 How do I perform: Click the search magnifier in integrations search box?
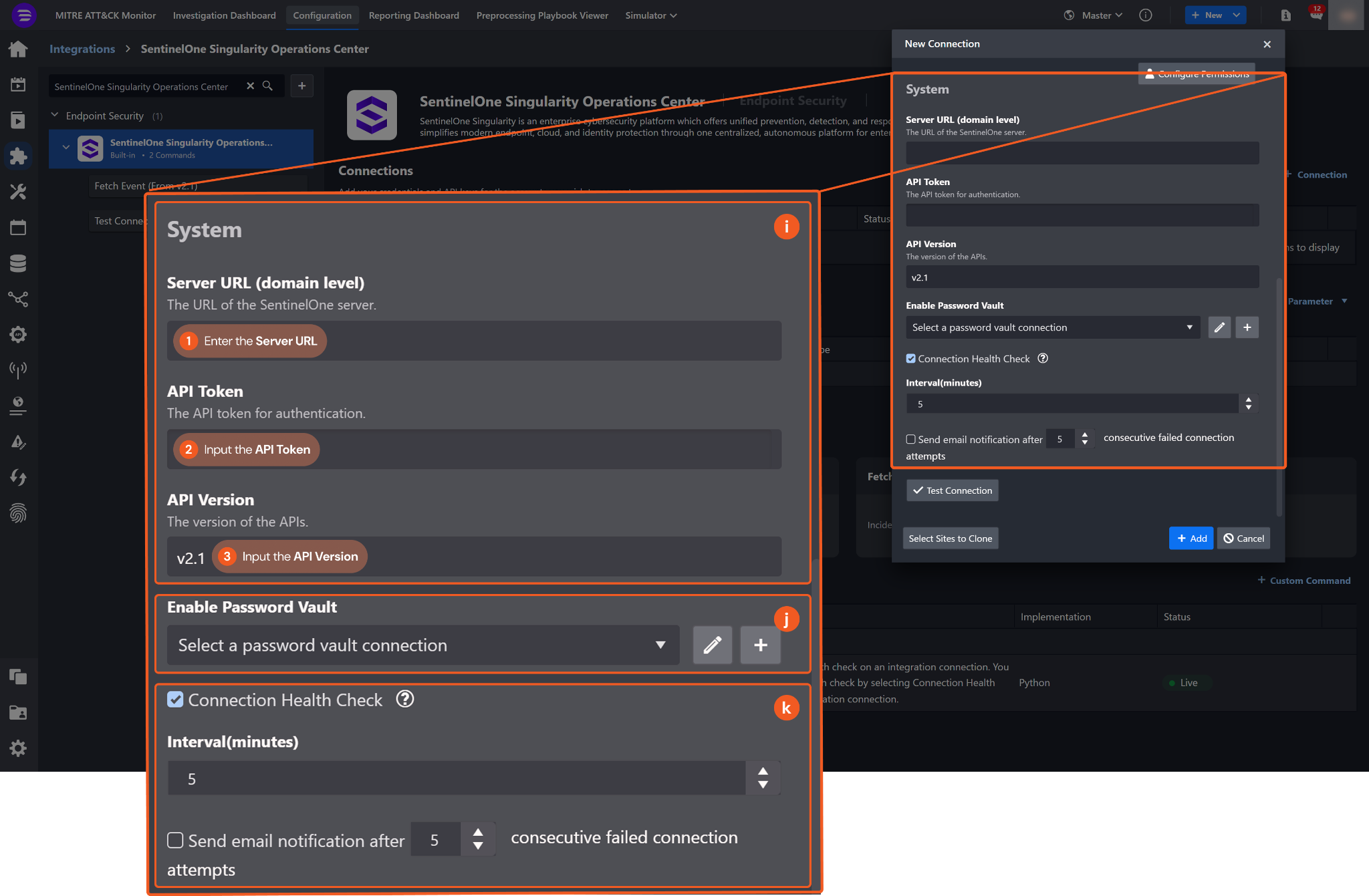tap(267, 86)
